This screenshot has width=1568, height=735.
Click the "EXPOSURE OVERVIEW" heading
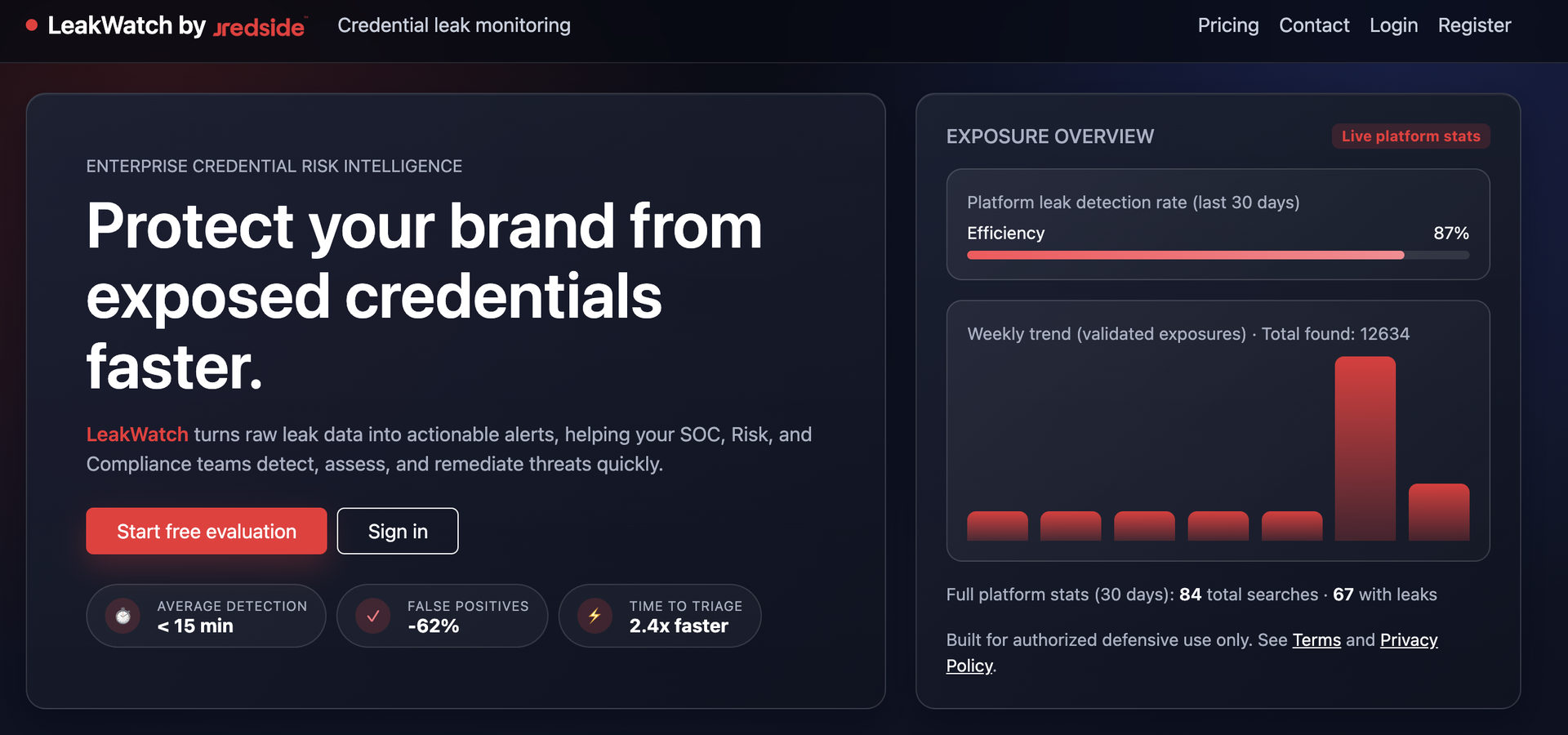coord(1050,136)
